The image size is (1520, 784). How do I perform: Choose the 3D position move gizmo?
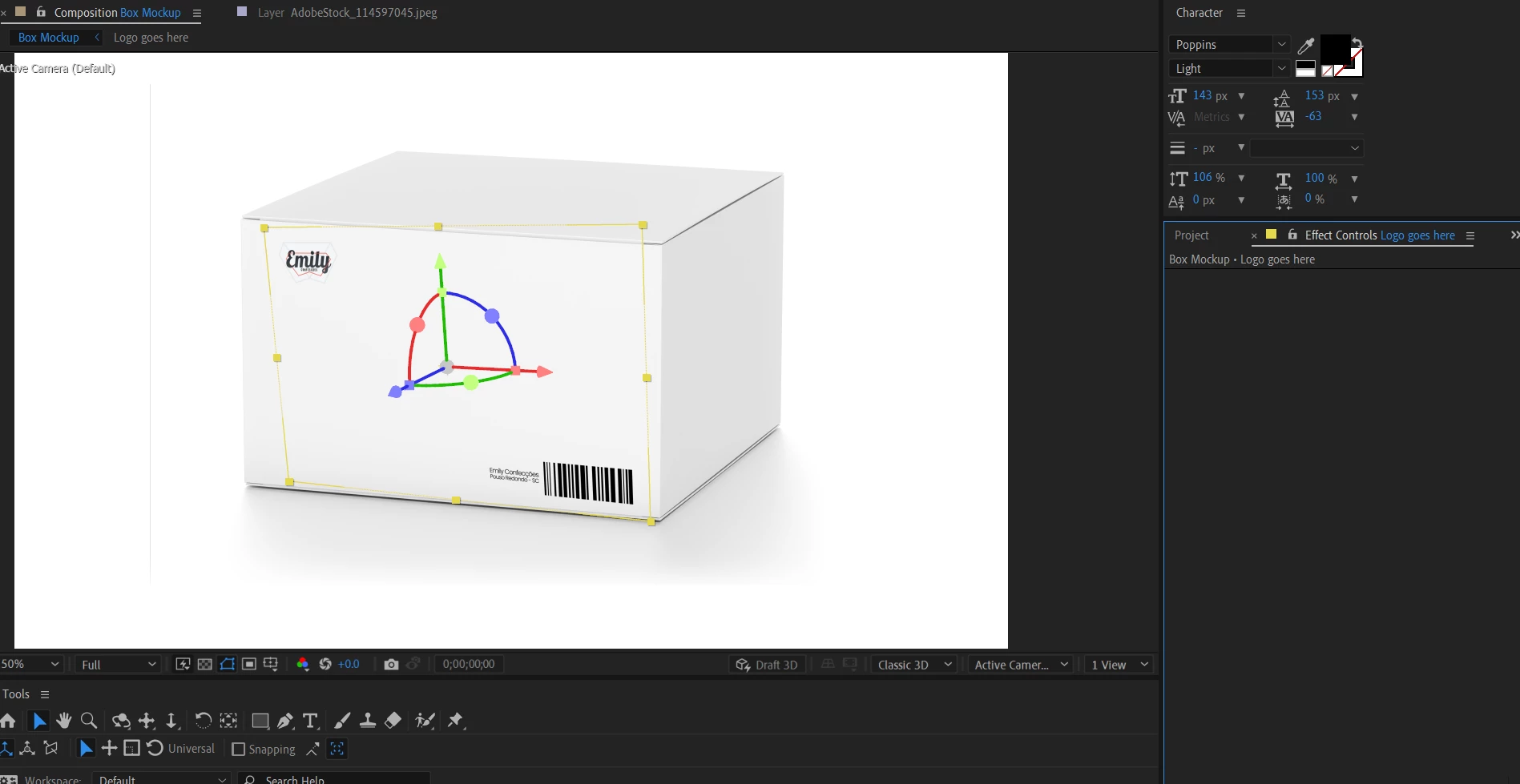(110, 749)
